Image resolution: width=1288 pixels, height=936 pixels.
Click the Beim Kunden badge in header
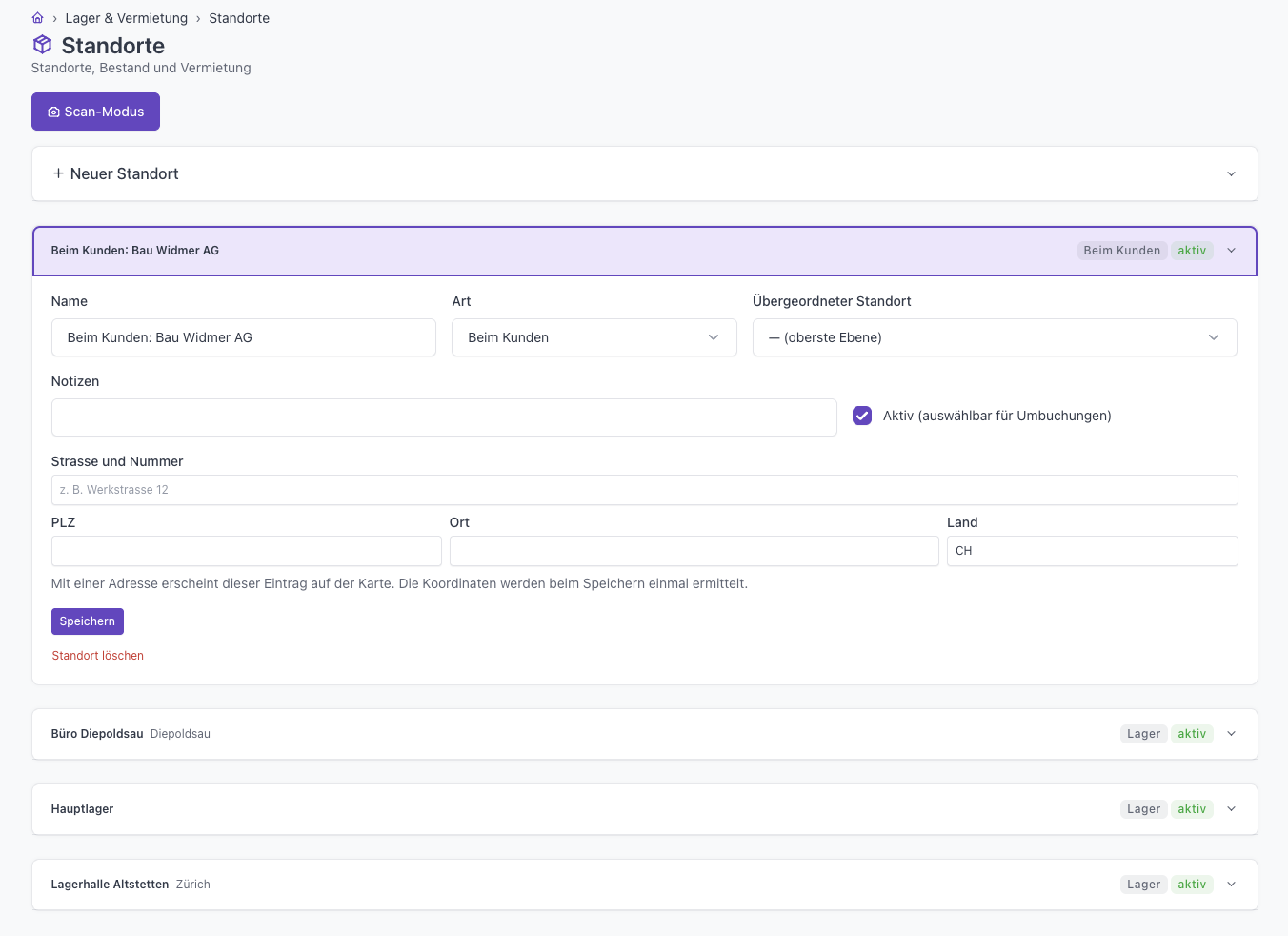coord(1122,251)
